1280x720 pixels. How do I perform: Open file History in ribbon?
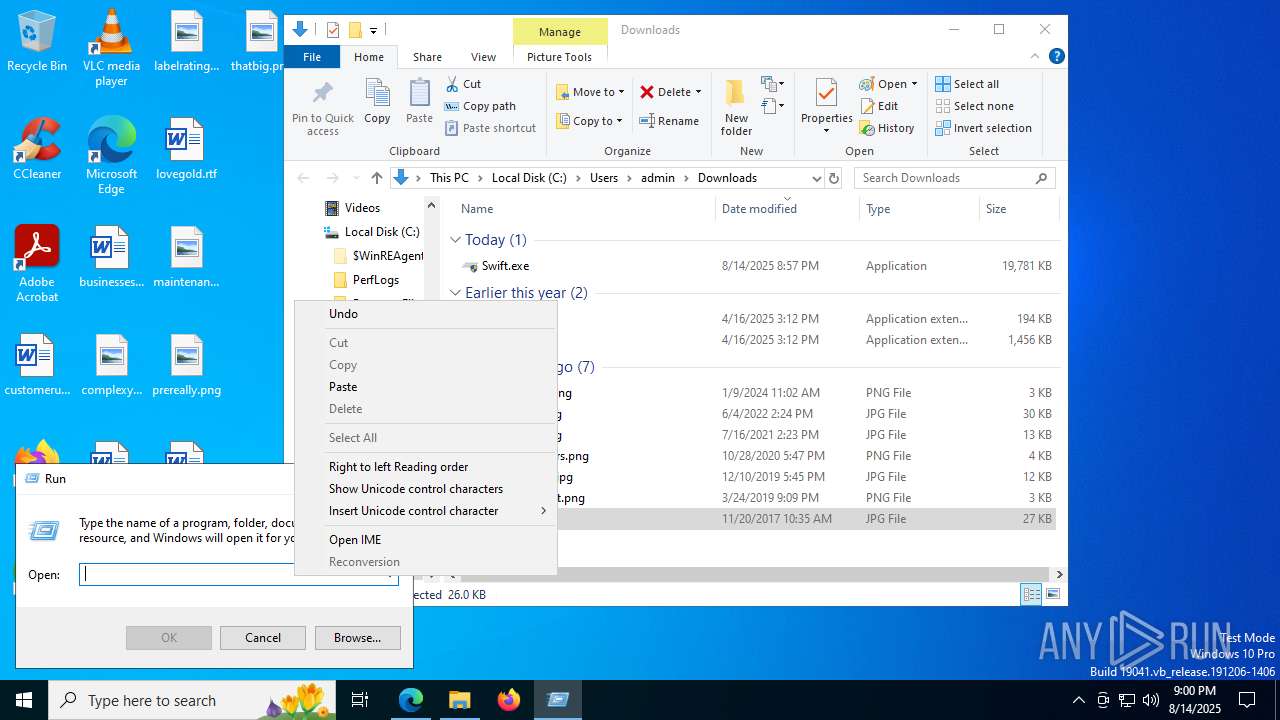(x=887, y=128)
